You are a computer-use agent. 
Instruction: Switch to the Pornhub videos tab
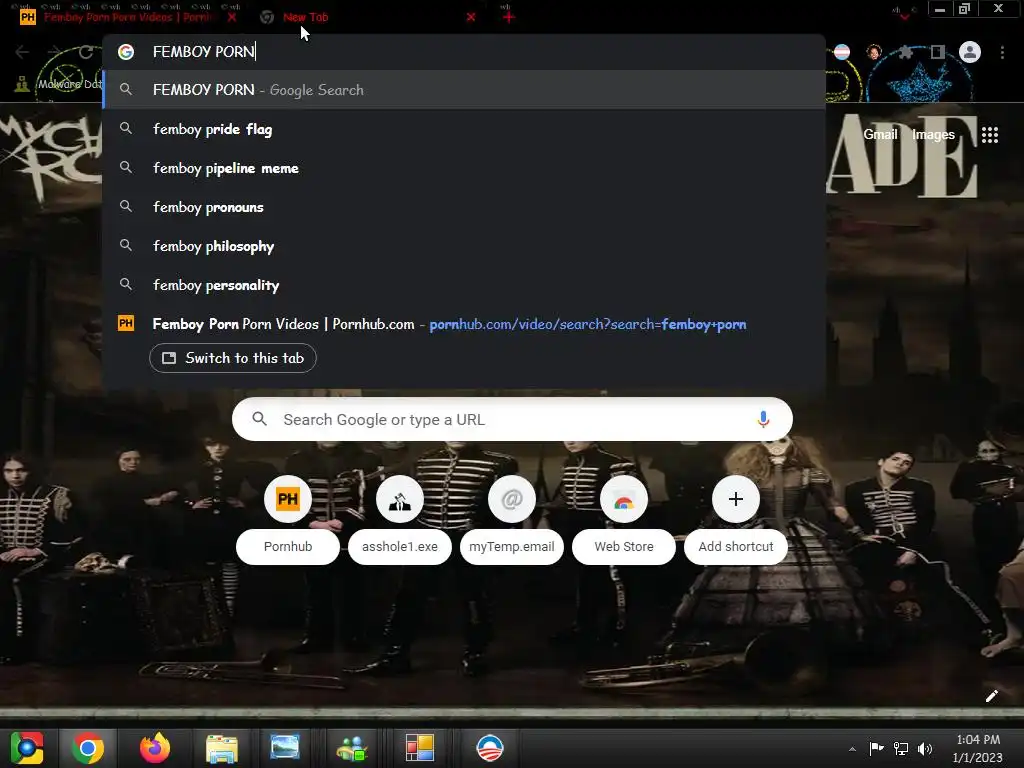[x=127, y=18]
